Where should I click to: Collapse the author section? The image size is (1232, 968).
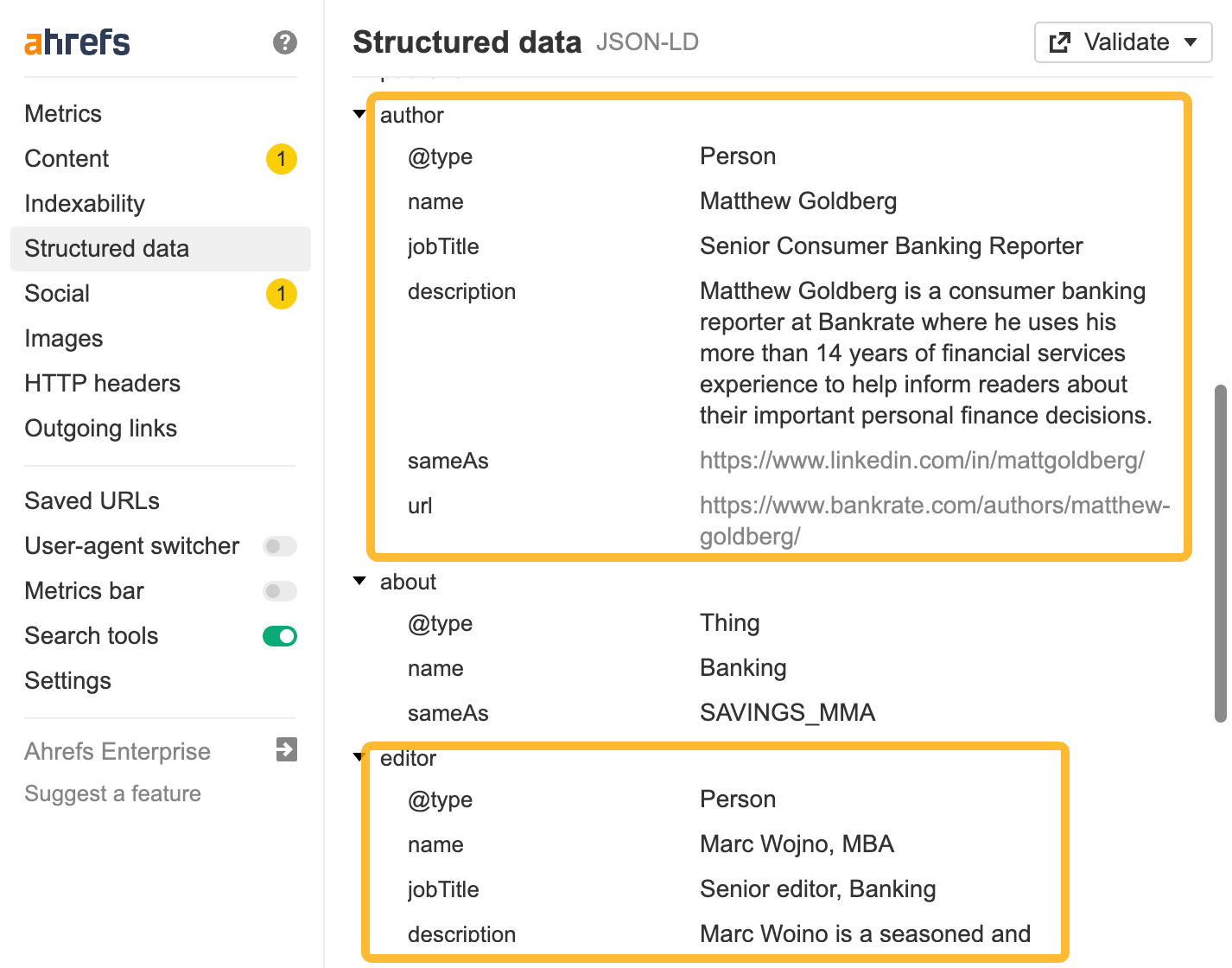coord(359,113)
